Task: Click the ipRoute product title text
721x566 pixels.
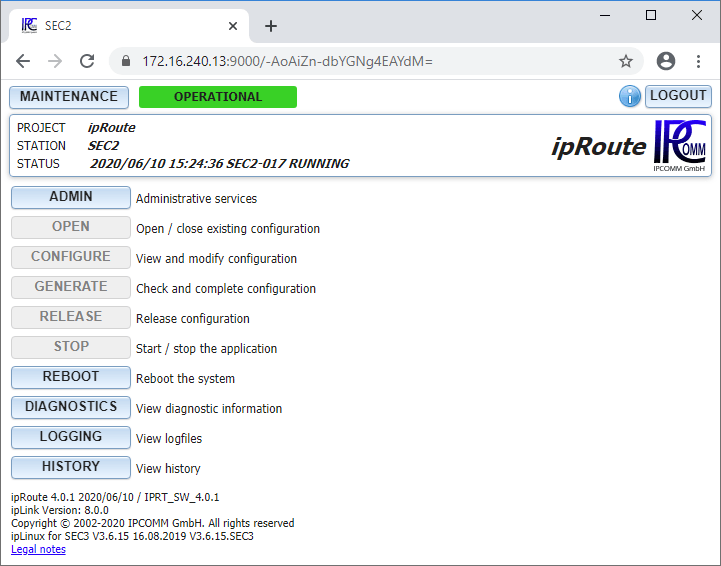Action: (599, 147)
